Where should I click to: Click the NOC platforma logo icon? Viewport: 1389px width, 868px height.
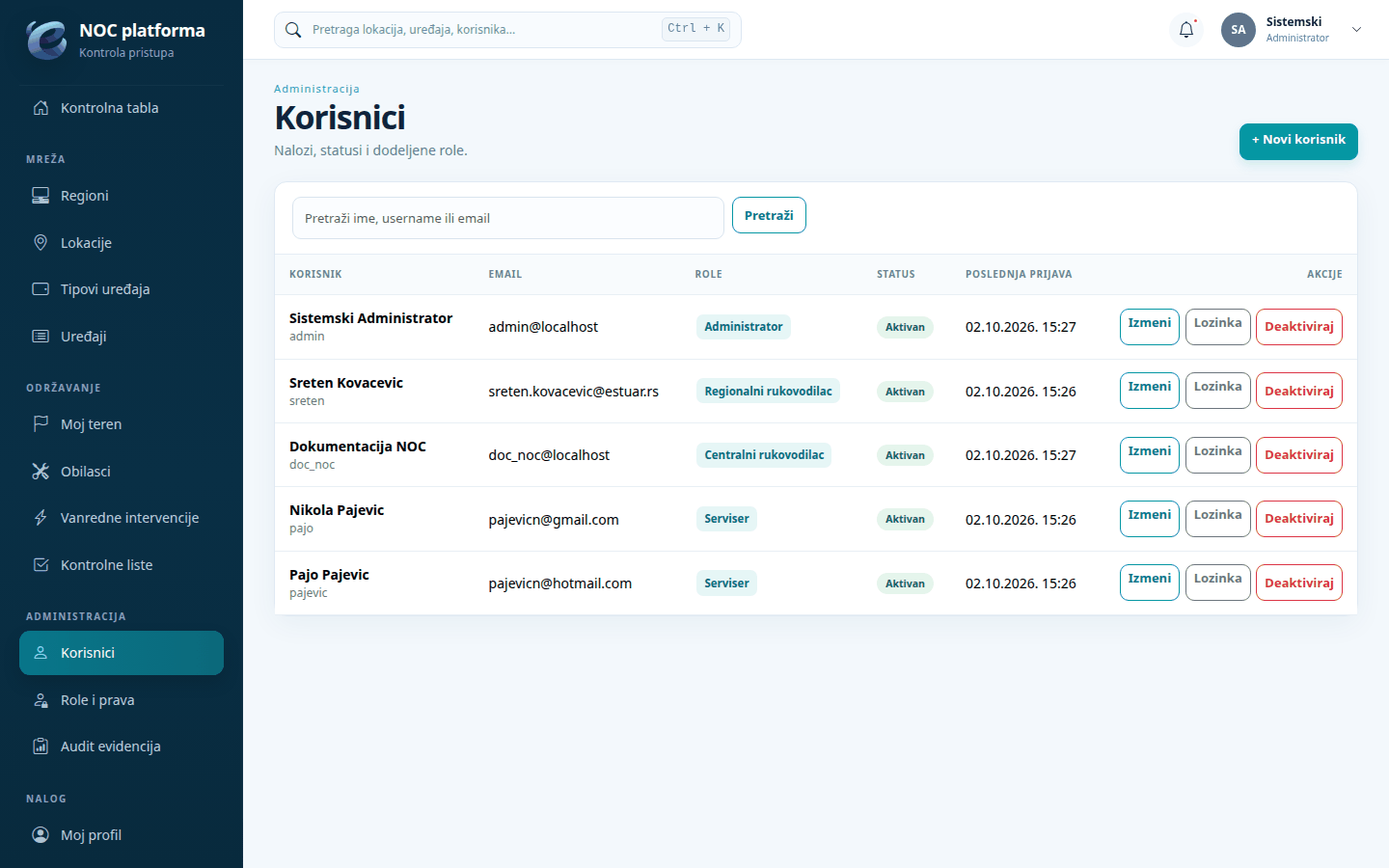pos(46,40)
